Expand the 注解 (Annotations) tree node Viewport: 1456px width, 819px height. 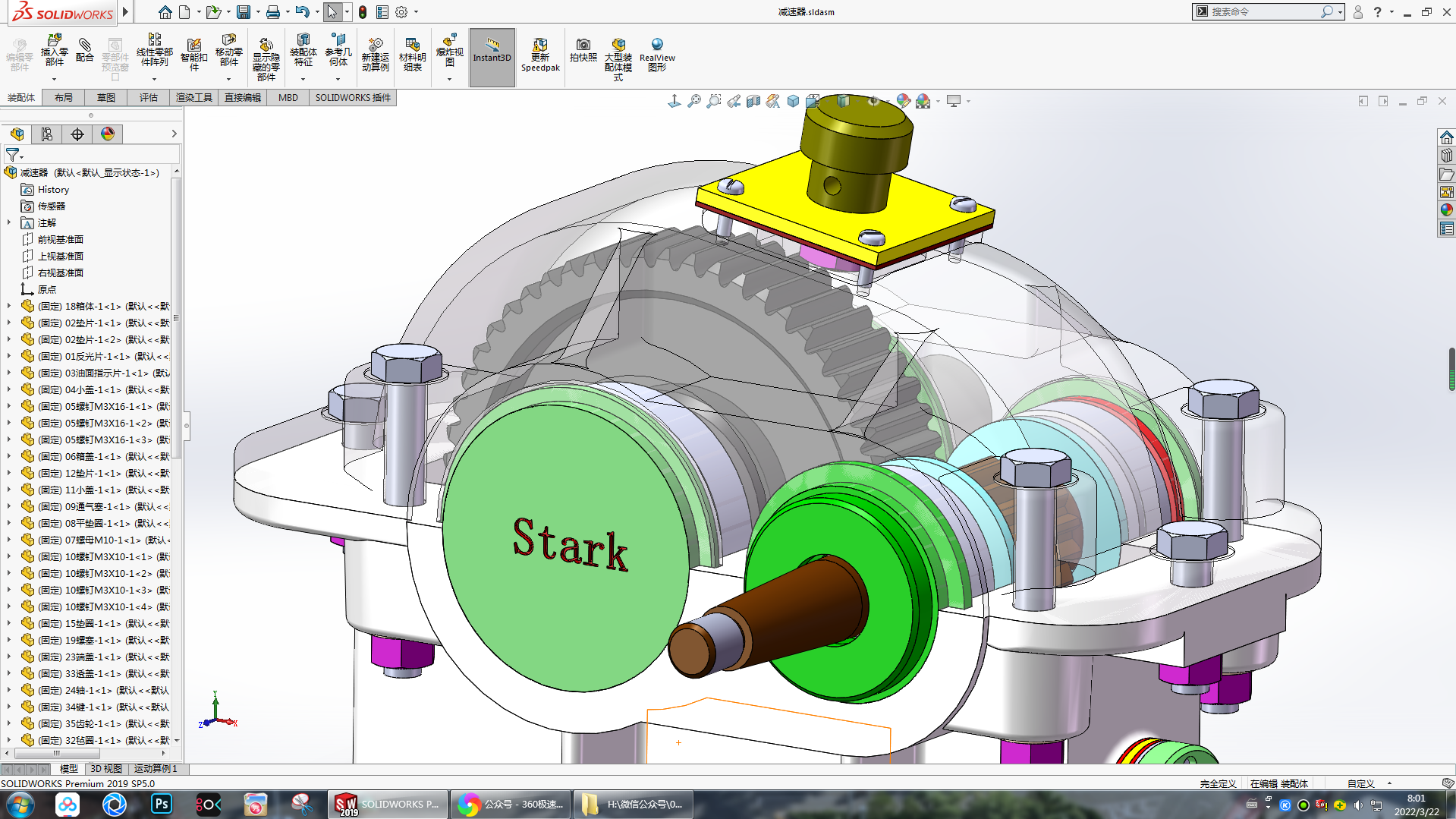[x=9, y=222]
